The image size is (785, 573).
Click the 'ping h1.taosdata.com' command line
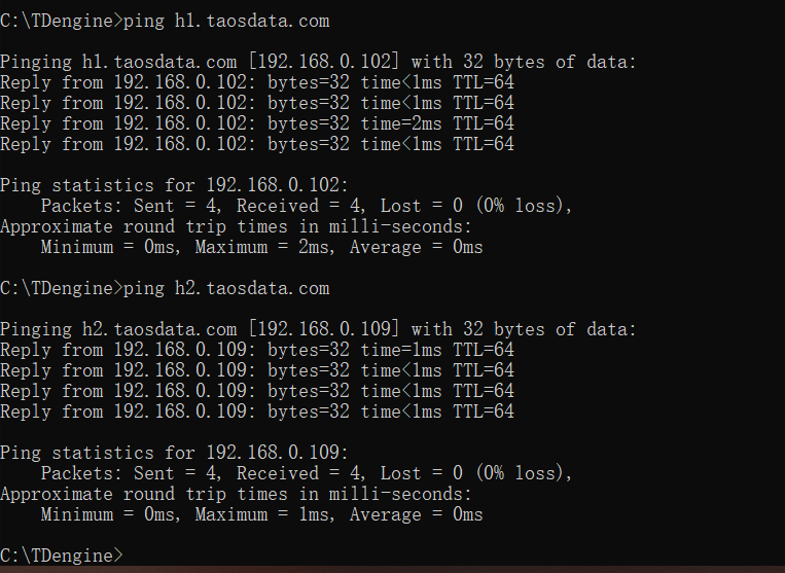pos(165,21)
